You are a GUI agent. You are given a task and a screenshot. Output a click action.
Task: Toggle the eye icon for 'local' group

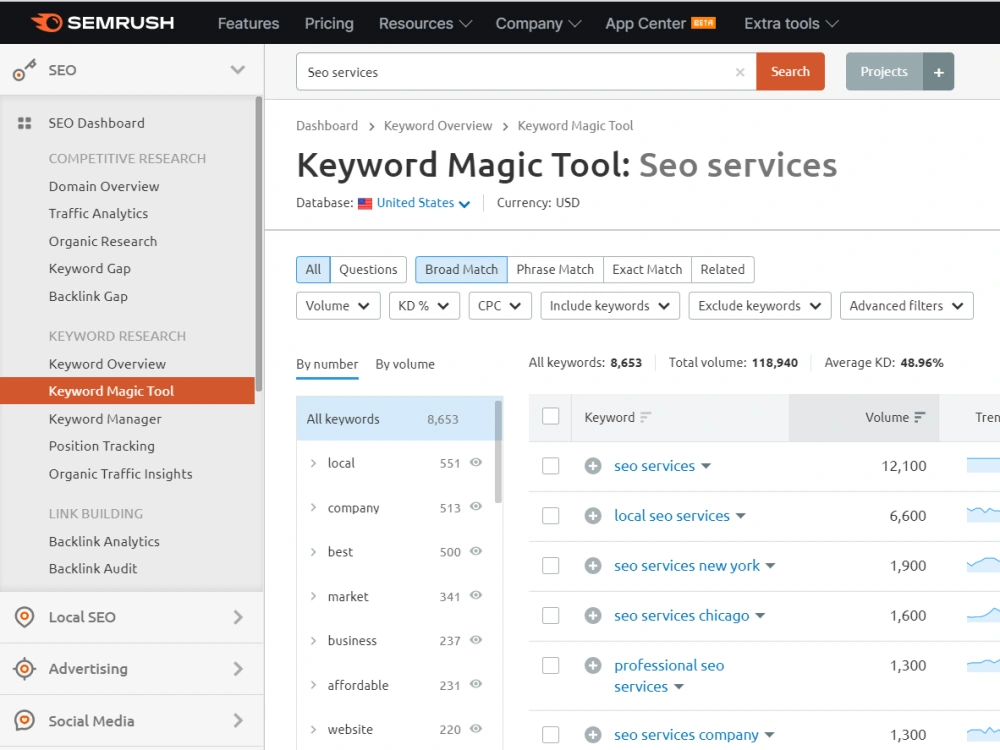click(476, 462)
